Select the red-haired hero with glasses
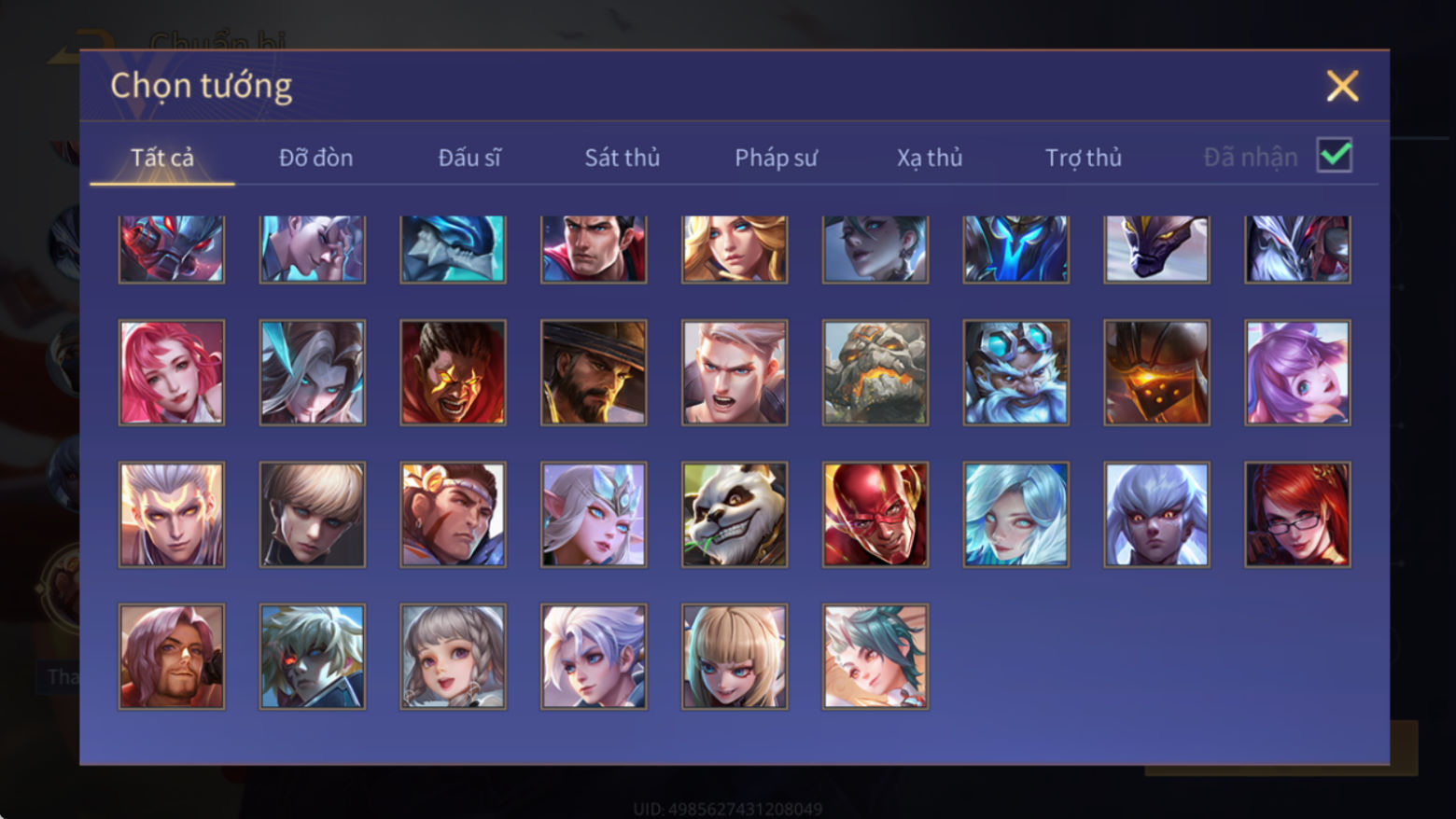Screen dimensions: 1456x819 [1297, 515]
